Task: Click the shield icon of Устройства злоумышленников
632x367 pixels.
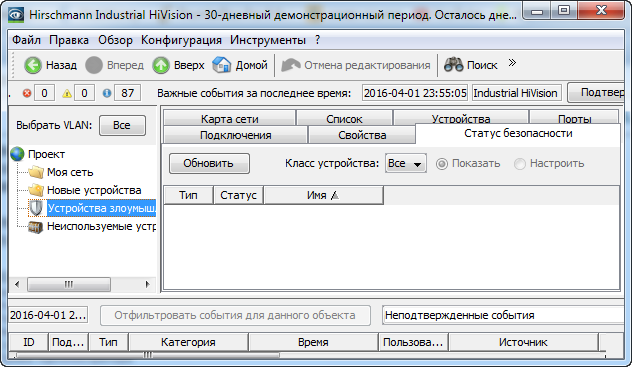Action: 36,208
